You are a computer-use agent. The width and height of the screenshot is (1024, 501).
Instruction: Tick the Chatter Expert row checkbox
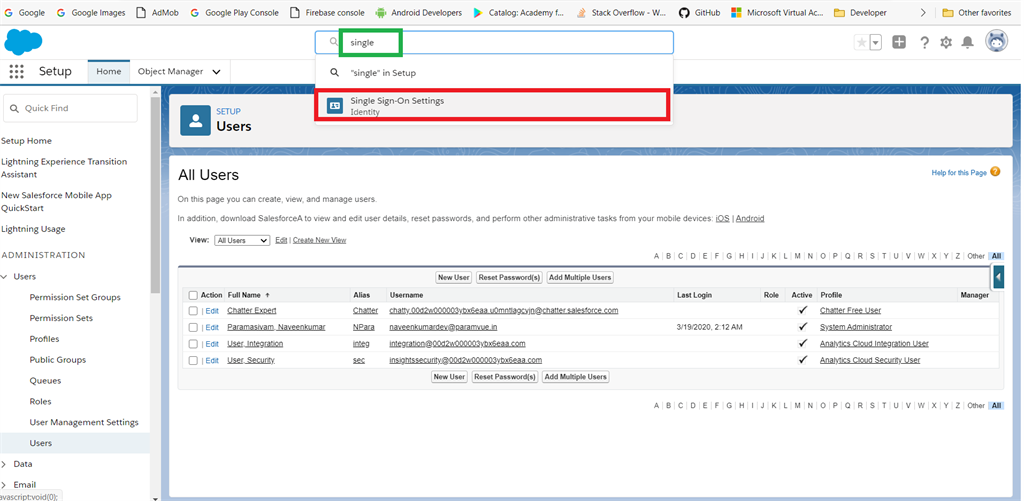[x=193, y=311]
